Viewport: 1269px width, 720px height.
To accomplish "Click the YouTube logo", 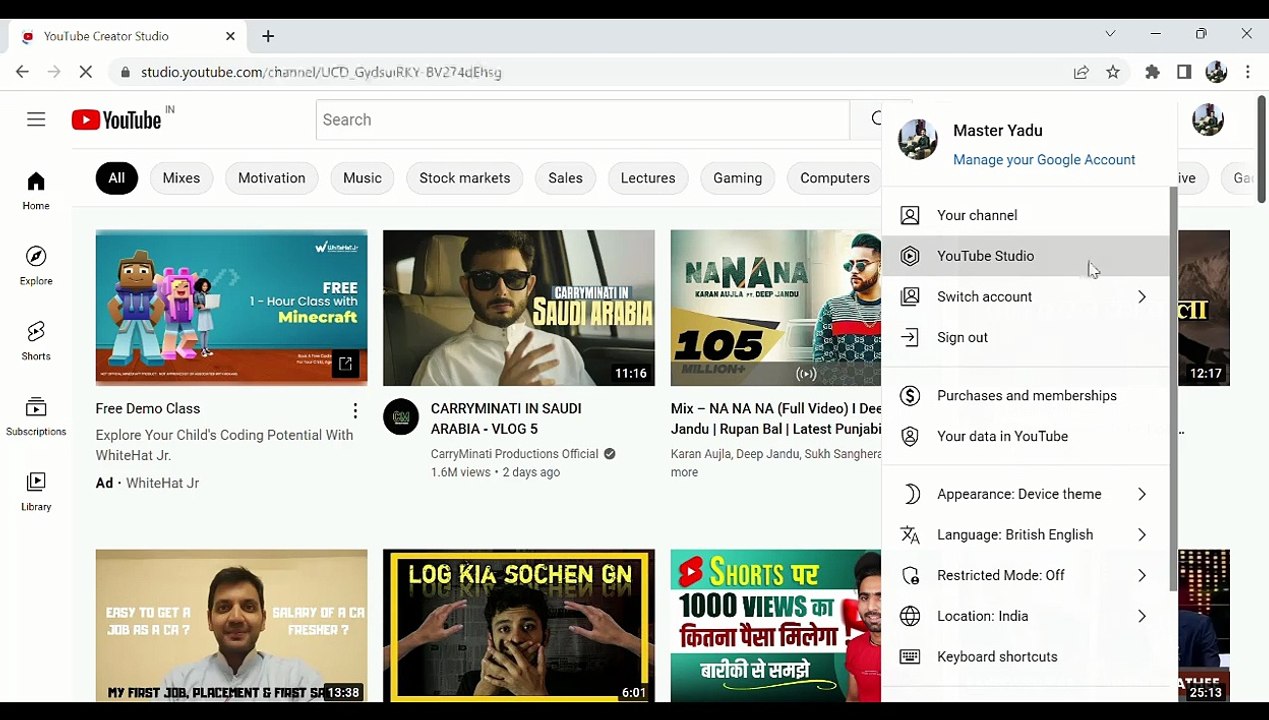I will (x=116, y=120).
